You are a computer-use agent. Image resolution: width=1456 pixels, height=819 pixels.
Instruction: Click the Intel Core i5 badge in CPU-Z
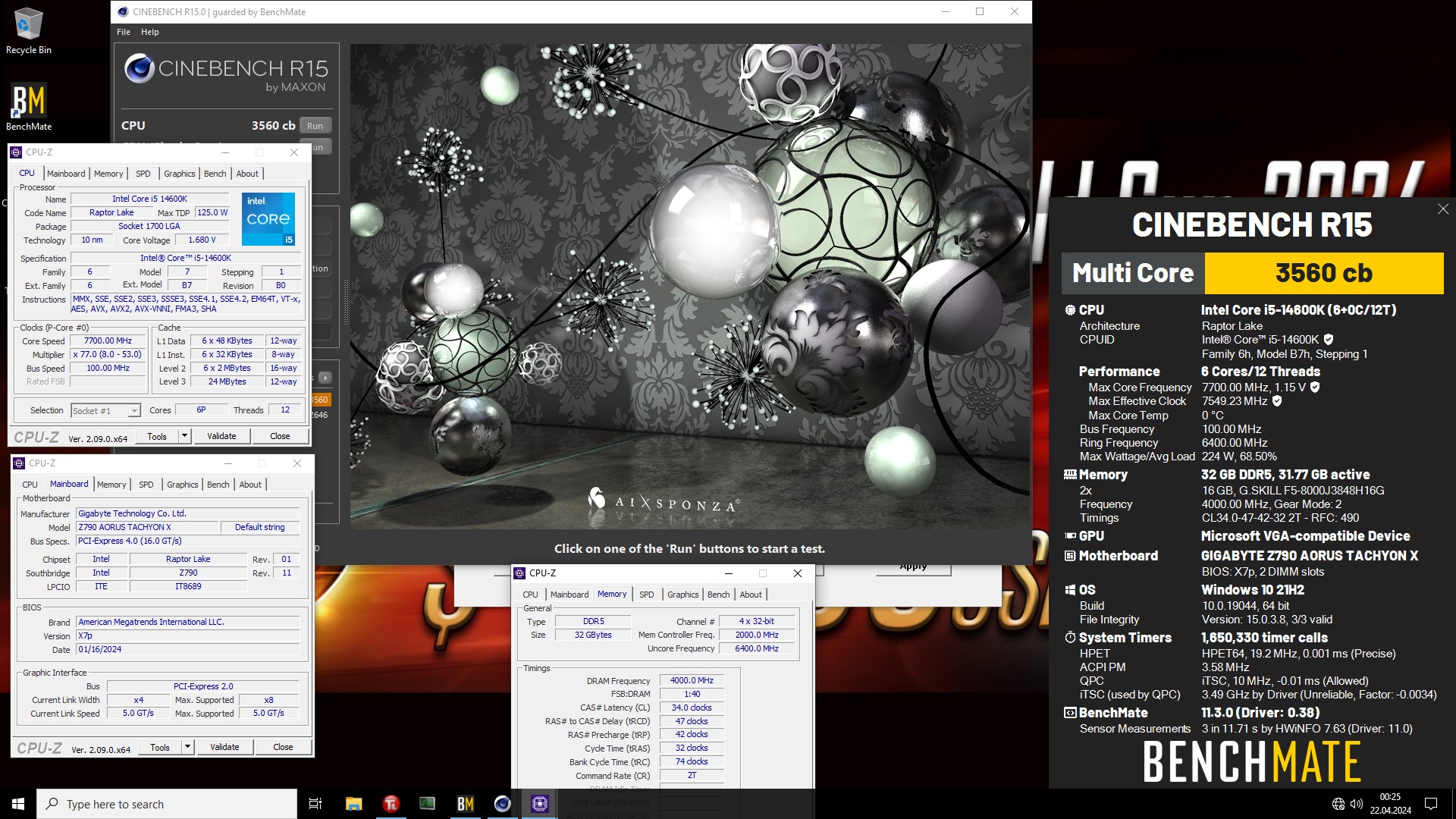(268, 219)
